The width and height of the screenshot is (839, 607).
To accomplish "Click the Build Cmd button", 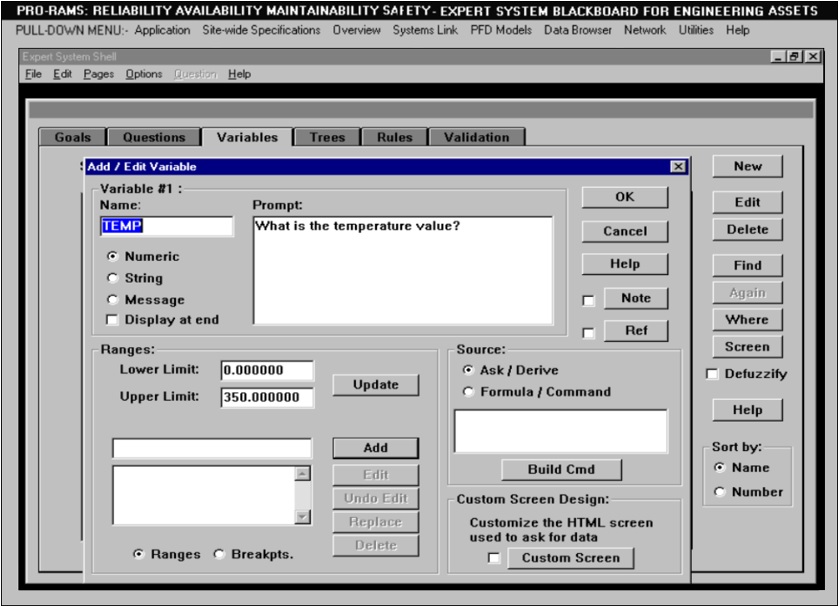I will 561,469.
